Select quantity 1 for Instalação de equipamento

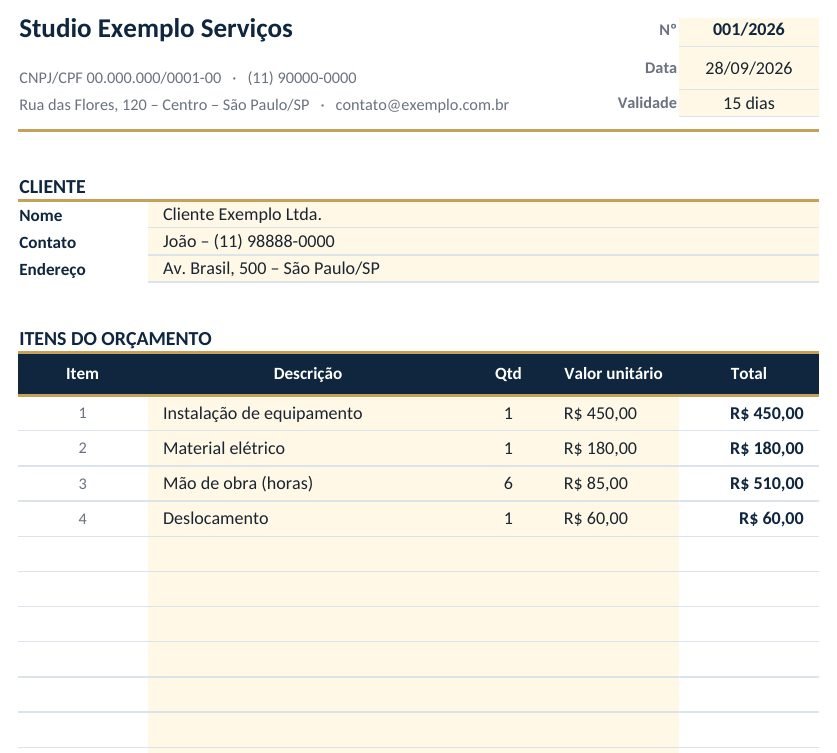(x=508, y=413)
